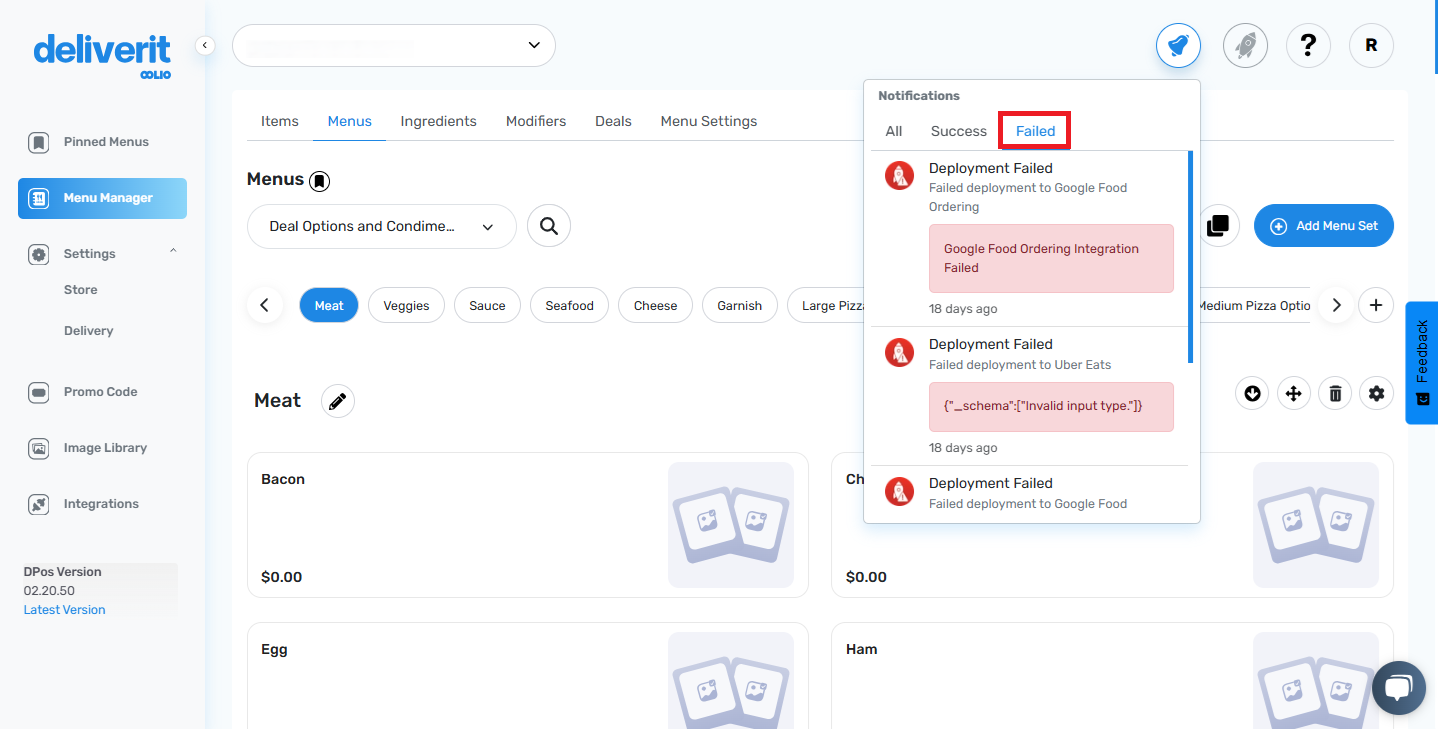Show more categories with right arrow

[x=1336, y=305]
